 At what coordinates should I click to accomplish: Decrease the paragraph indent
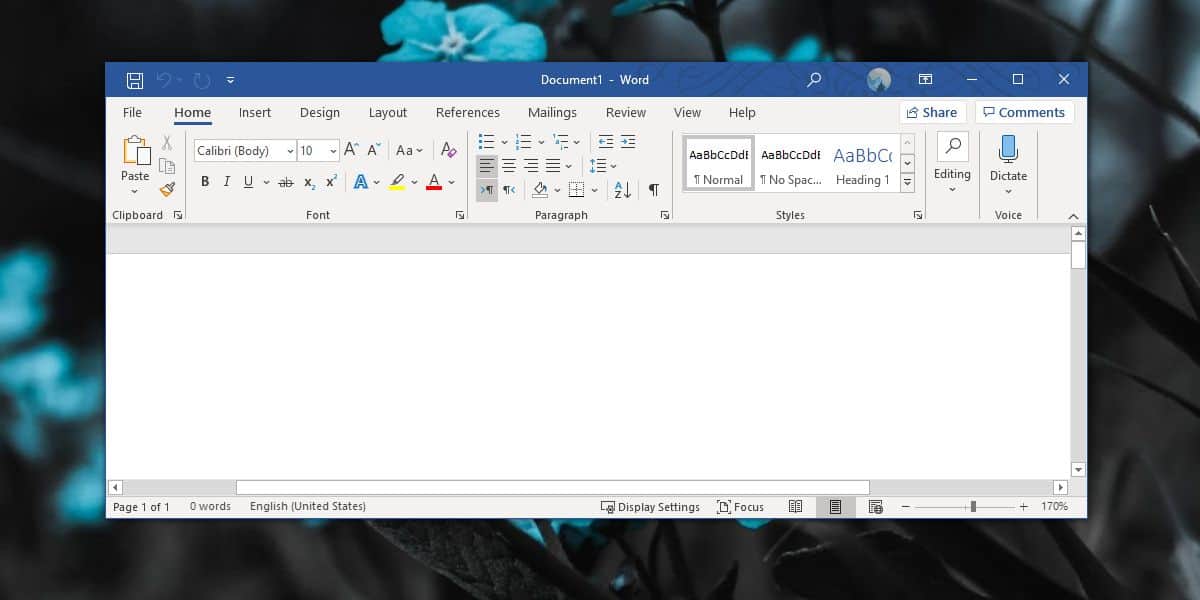click(605, 142)
